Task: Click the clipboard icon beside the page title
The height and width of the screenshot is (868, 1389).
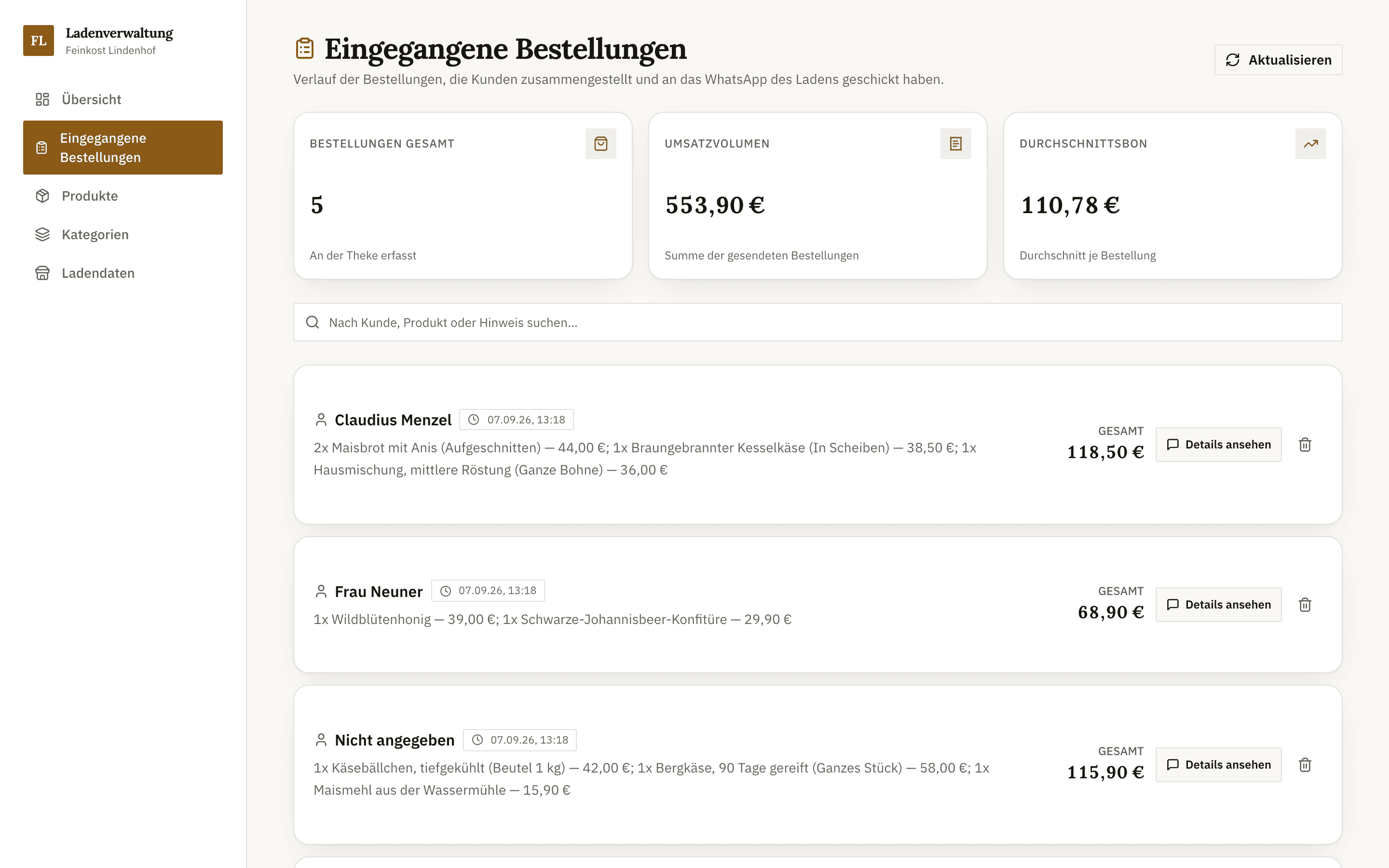Action: 305,49
